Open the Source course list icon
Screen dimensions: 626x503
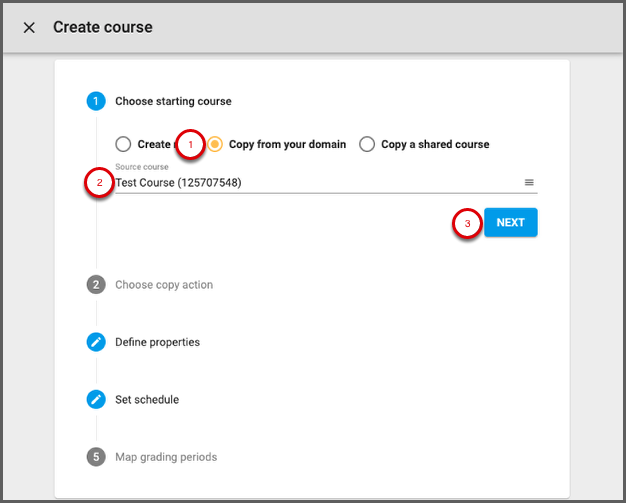click(x=529, y=183)
